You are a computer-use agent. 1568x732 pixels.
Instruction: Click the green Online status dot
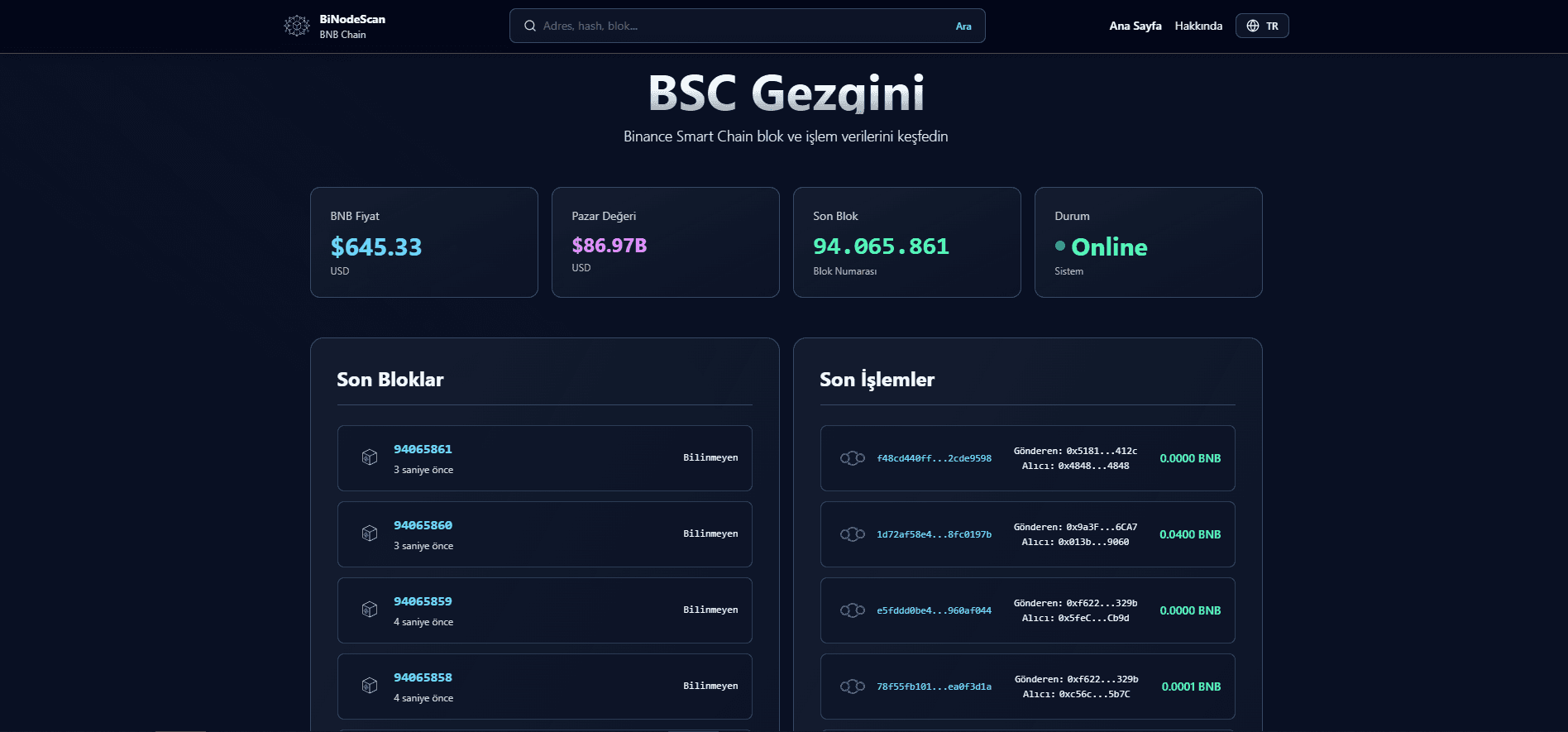[1060, 246]
